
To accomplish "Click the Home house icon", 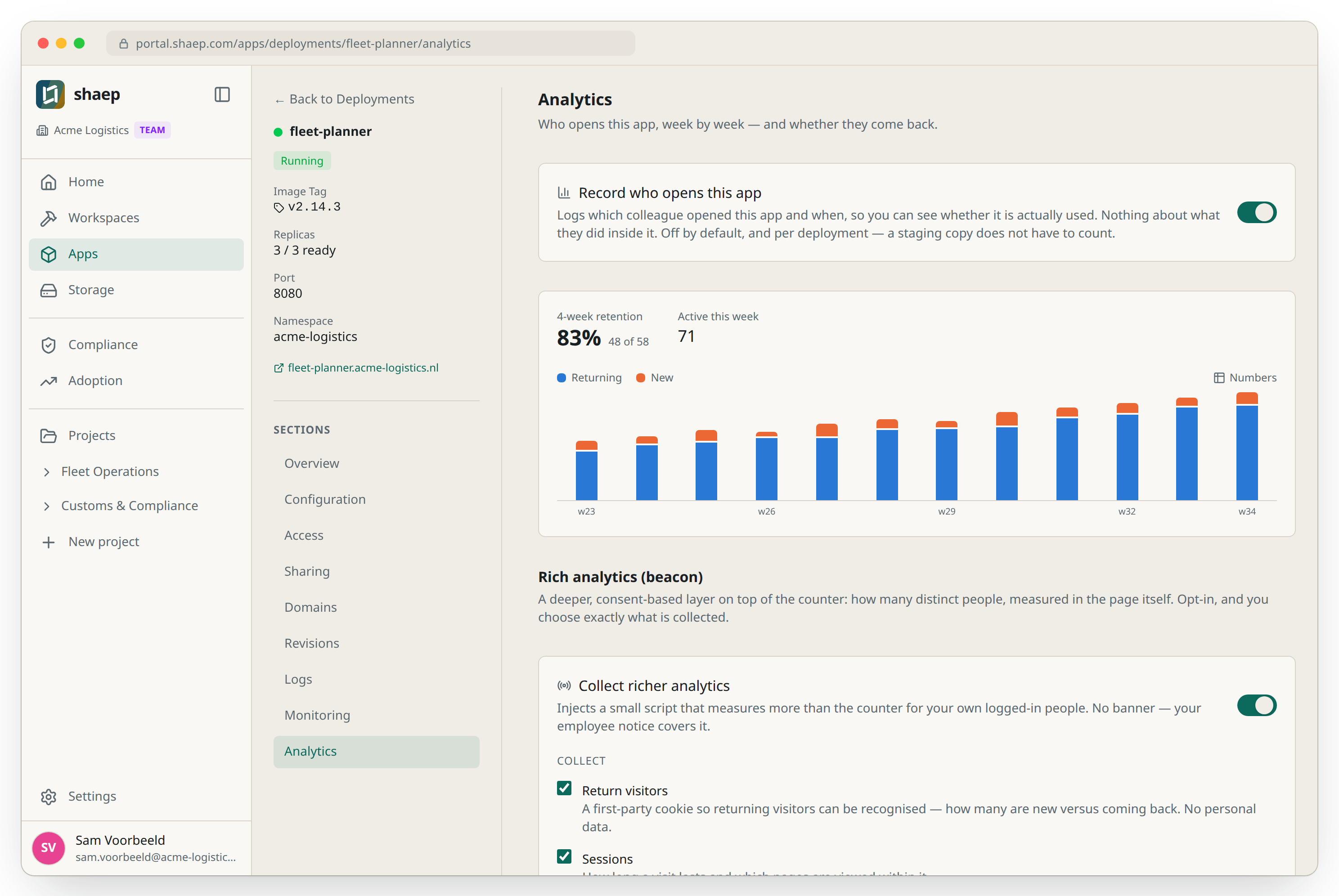I will (x=49, y=182).
